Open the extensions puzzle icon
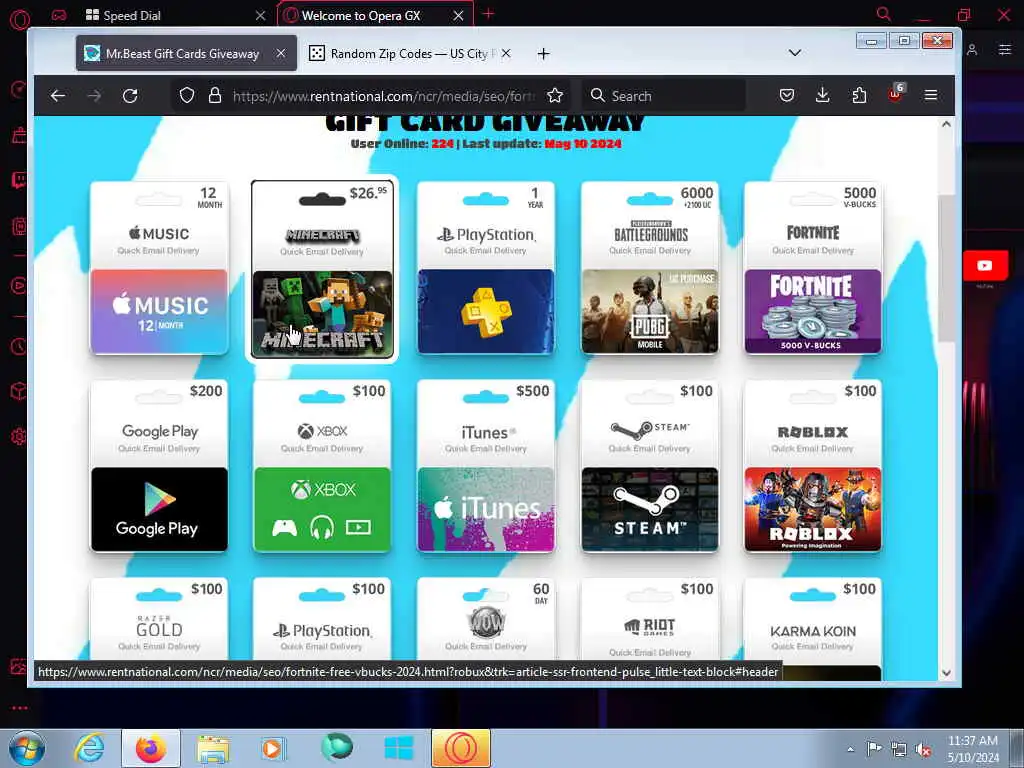 pos(859,95)
